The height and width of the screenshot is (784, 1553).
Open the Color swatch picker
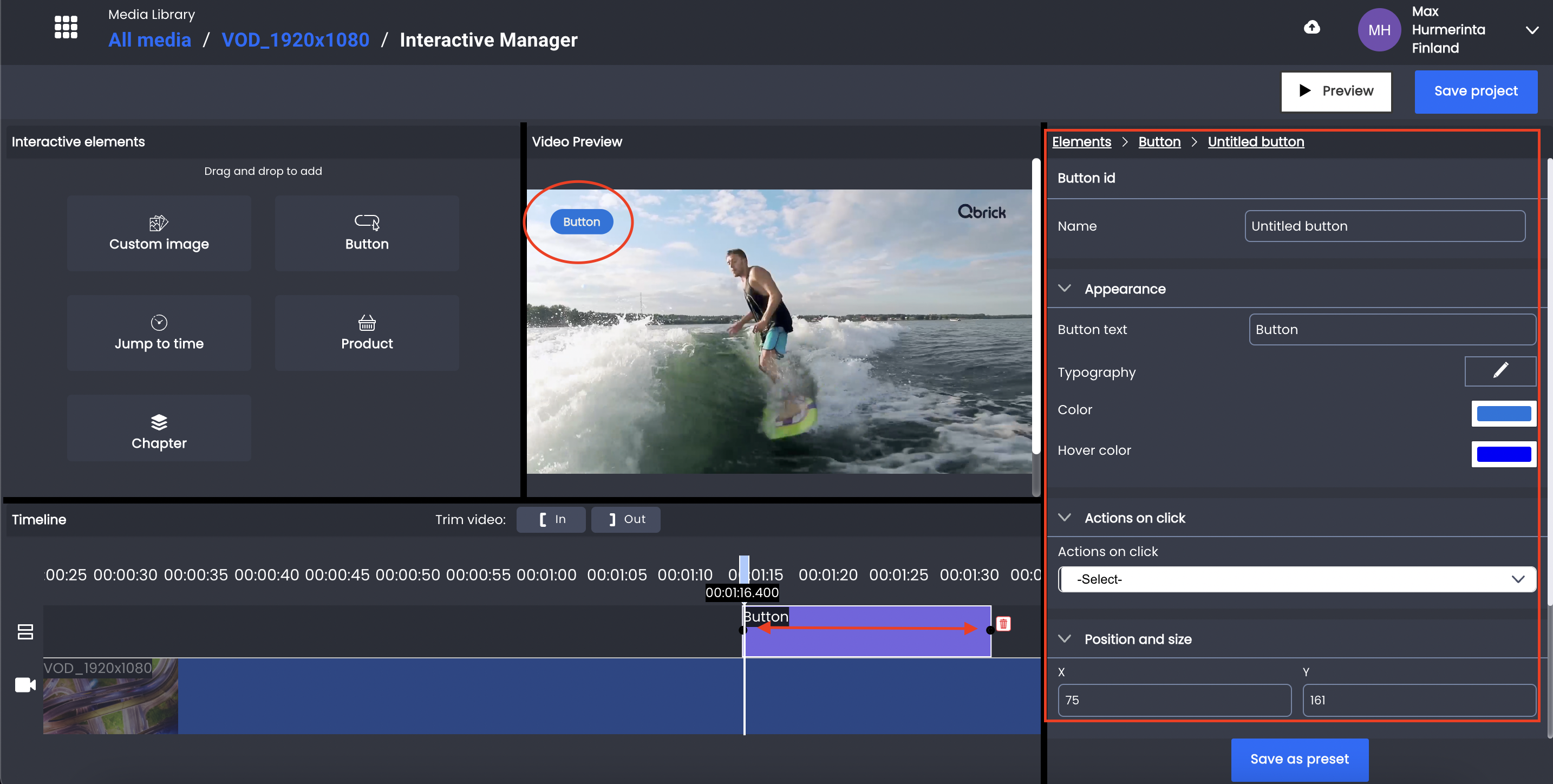tap(1504, 414)
